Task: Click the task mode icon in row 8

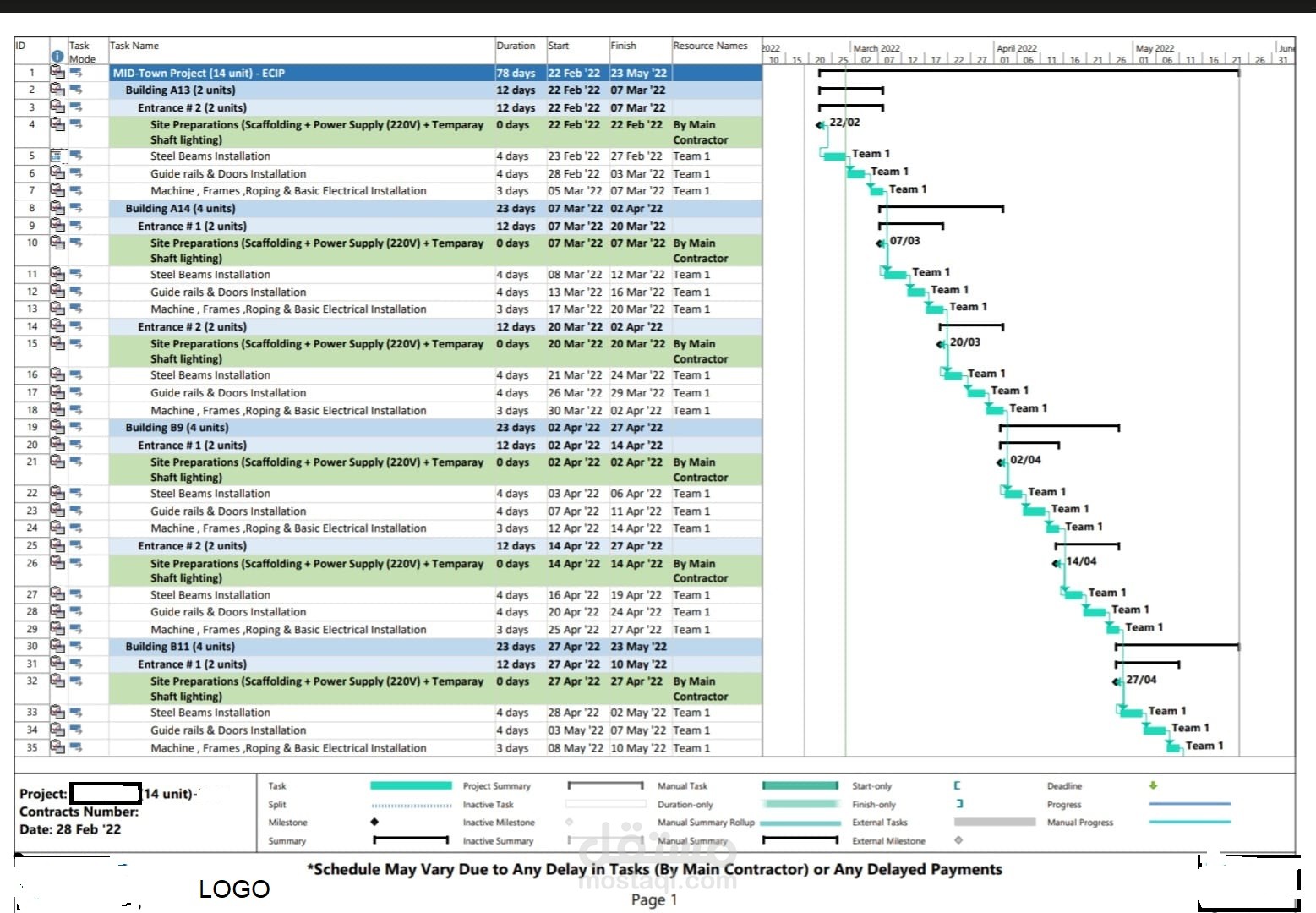Action: tap(76, 208)
